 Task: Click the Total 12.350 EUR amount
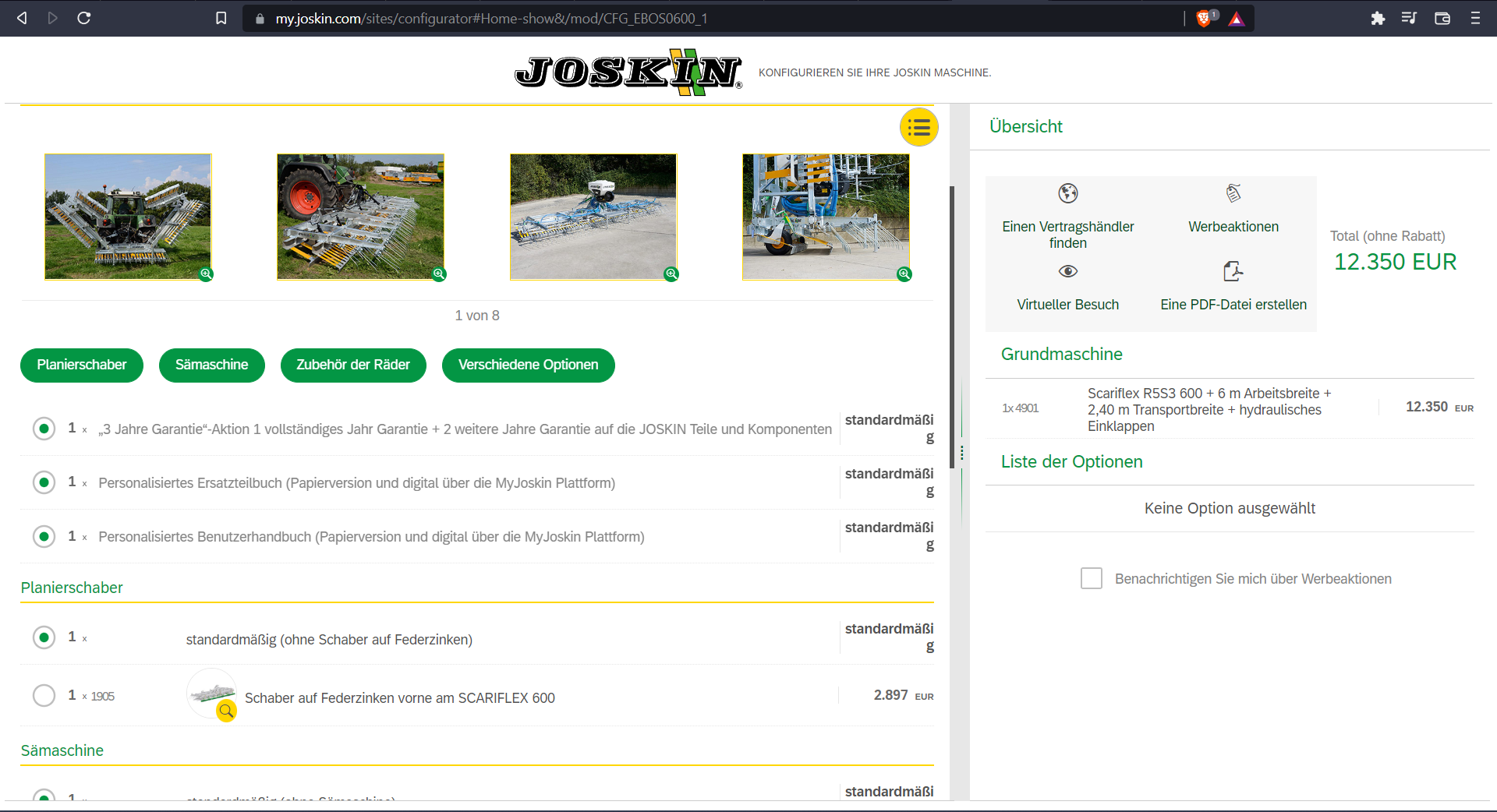[x=1395, y=262]
